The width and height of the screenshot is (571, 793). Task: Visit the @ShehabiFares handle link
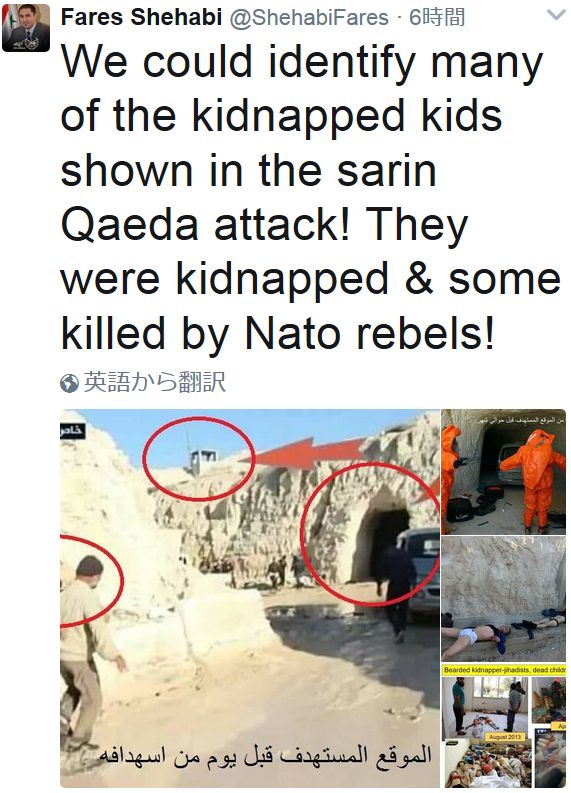click(x=310, y=18)
